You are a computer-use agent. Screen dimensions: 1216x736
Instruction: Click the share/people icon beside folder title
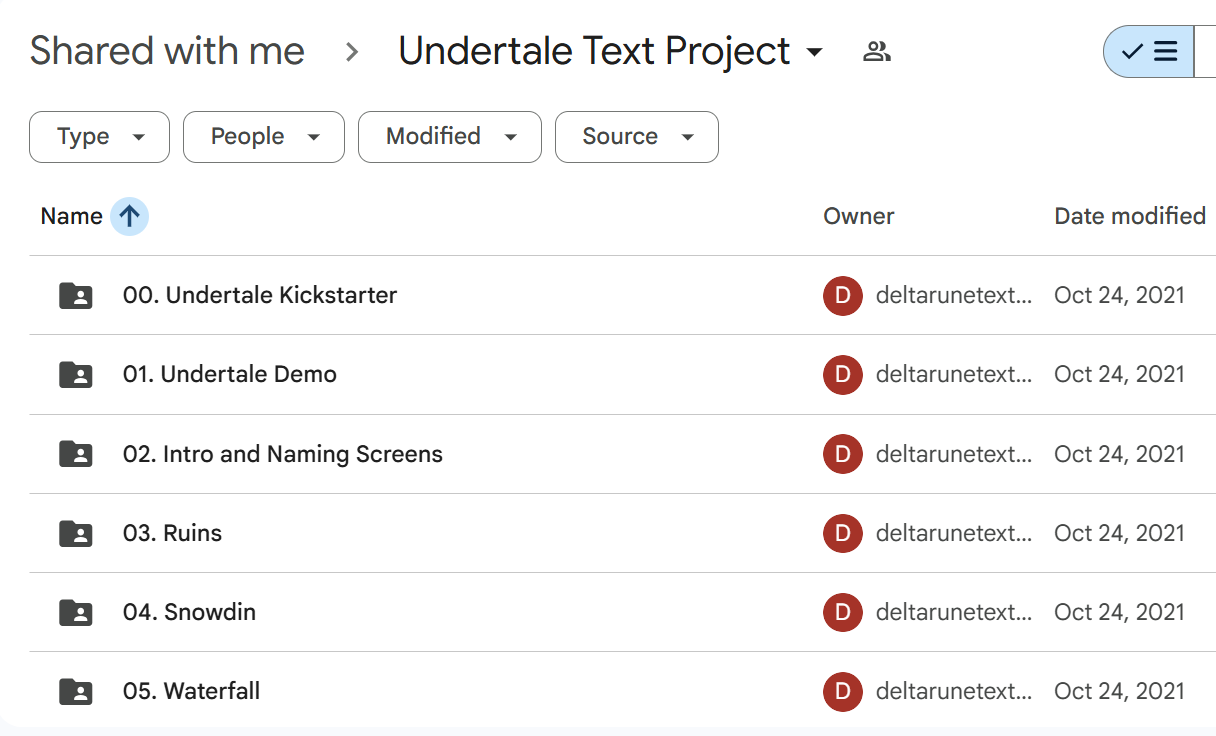[x=876, y=51]
